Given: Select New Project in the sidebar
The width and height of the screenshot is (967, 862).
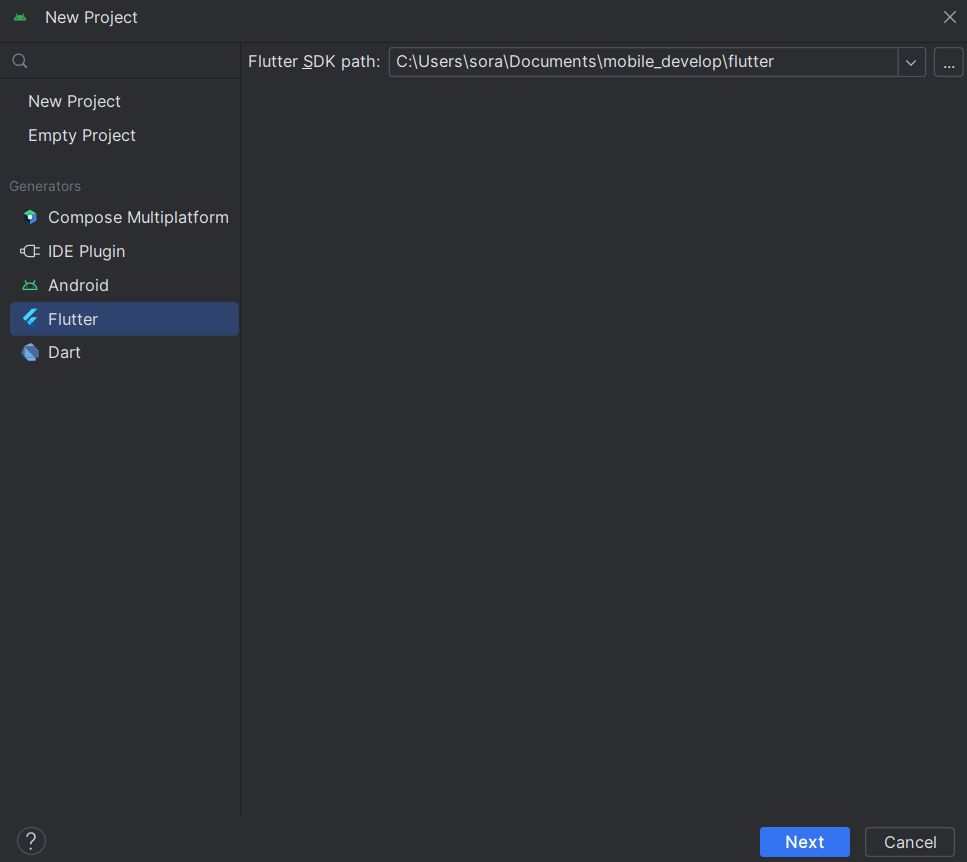Looking at the screenshot, I should pyautogui.click(x=74, y=101).
